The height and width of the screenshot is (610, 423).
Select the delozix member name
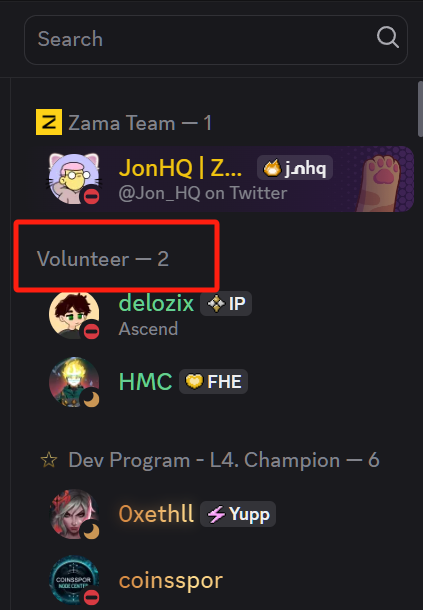point(156,303)
